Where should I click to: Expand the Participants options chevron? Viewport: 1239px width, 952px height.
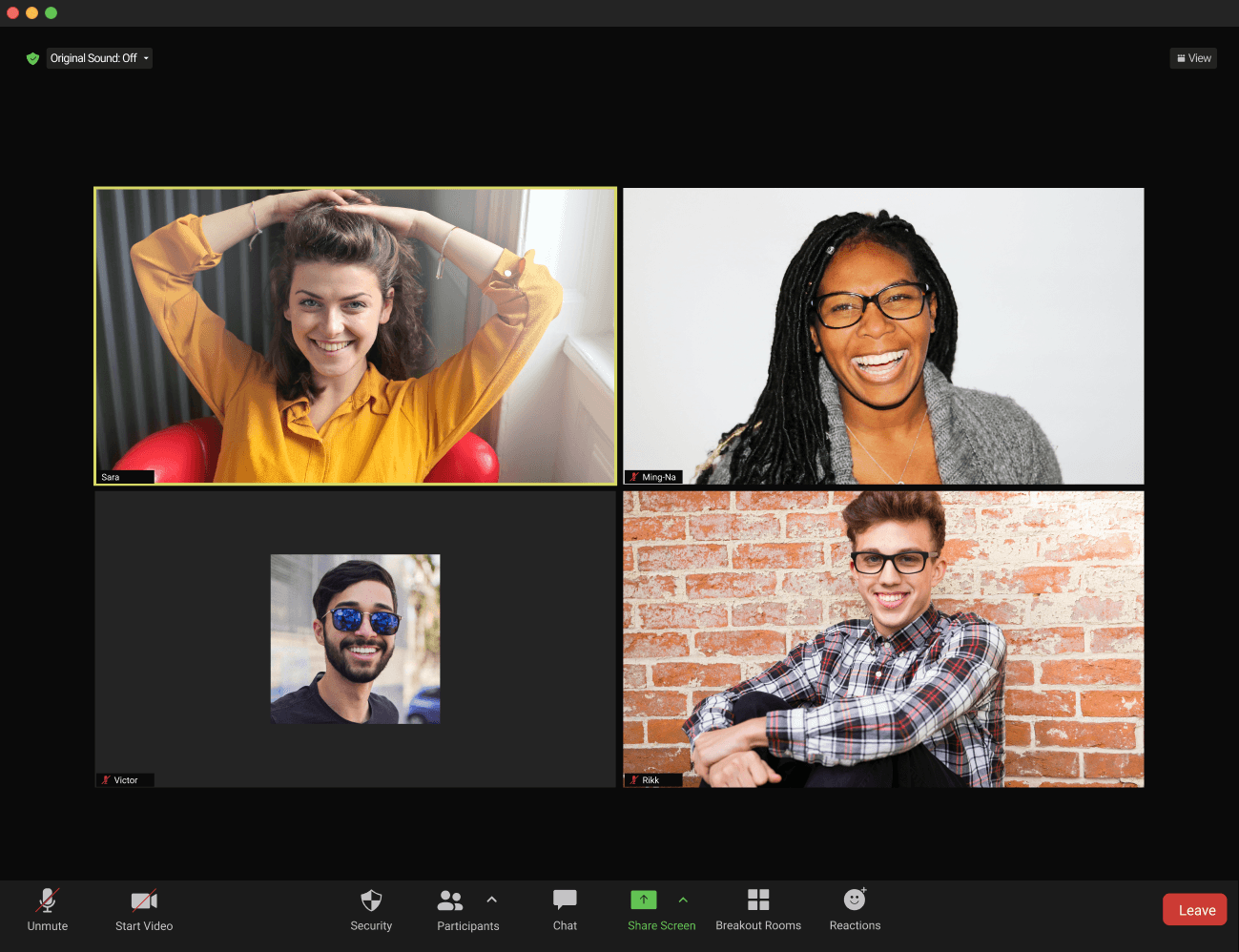(492, 899)
